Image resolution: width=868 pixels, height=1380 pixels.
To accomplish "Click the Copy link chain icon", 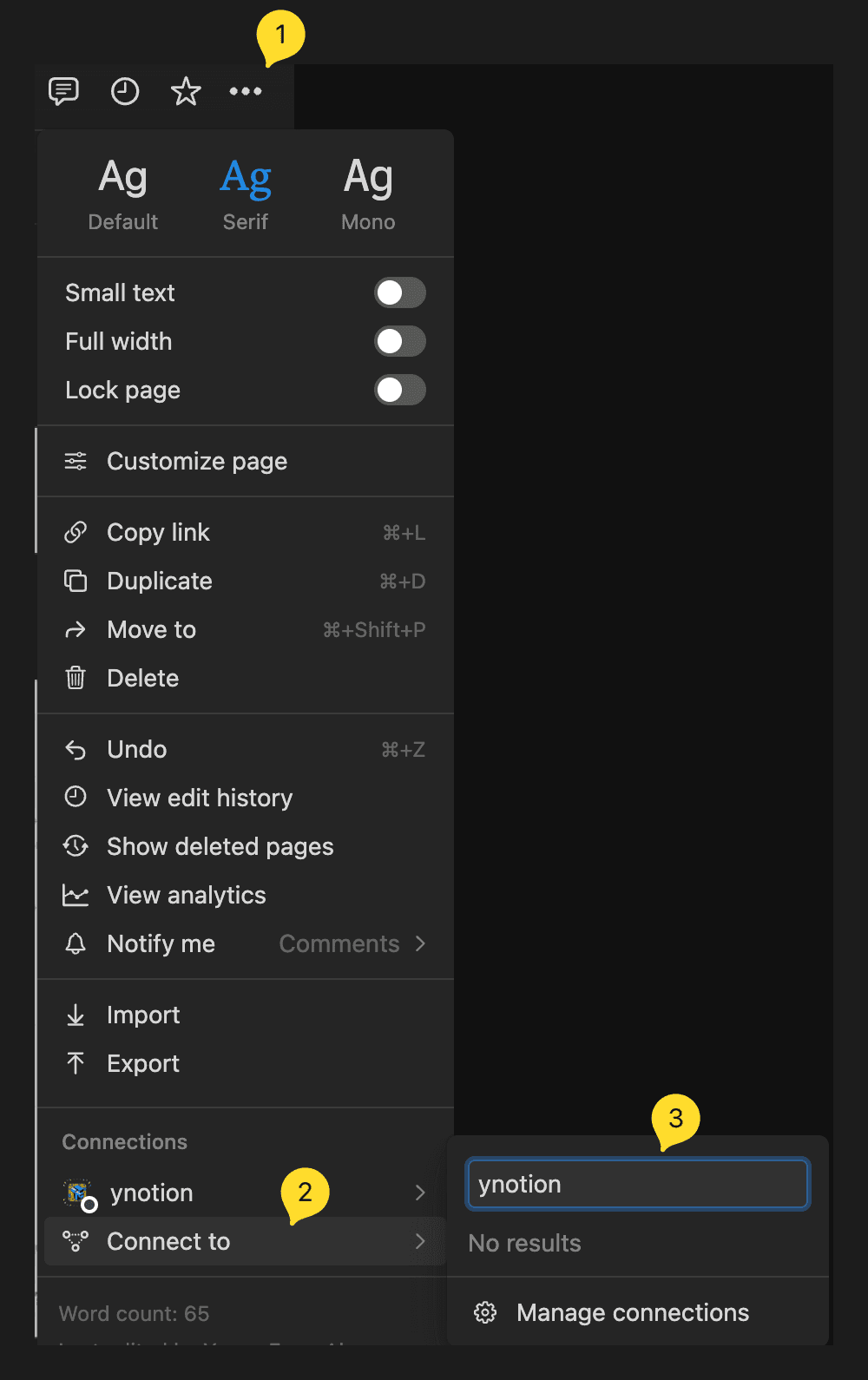I will 76,533.
